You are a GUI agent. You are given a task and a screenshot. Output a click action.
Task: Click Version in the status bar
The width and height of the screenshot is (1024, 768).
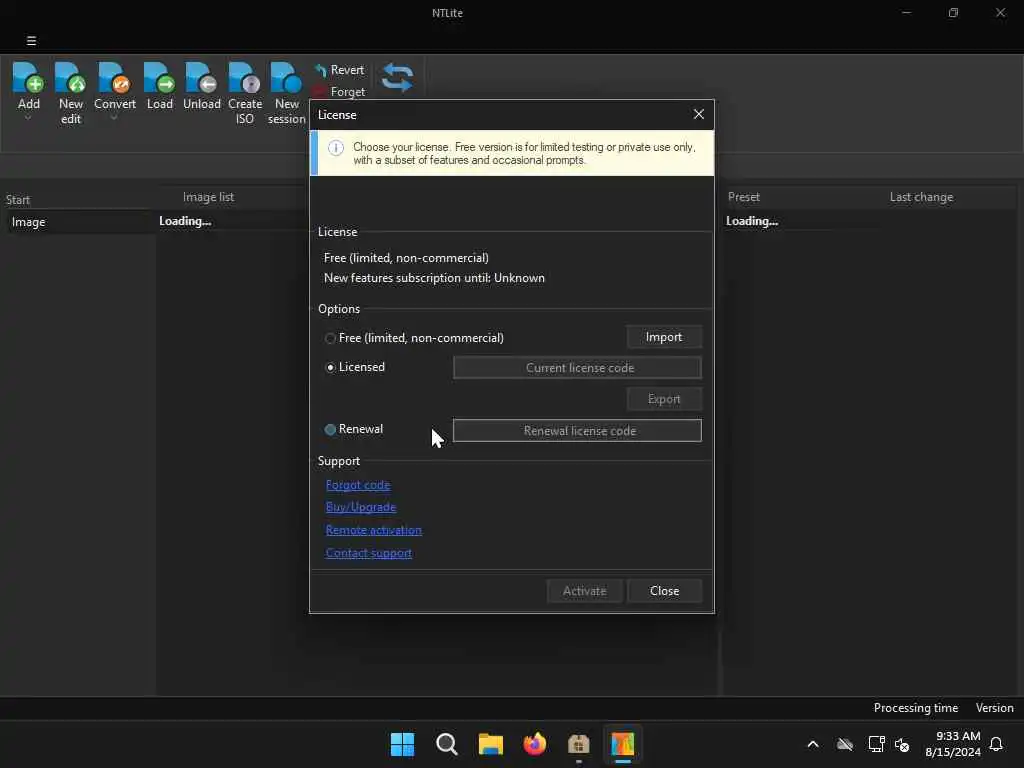tap(994, 708)
